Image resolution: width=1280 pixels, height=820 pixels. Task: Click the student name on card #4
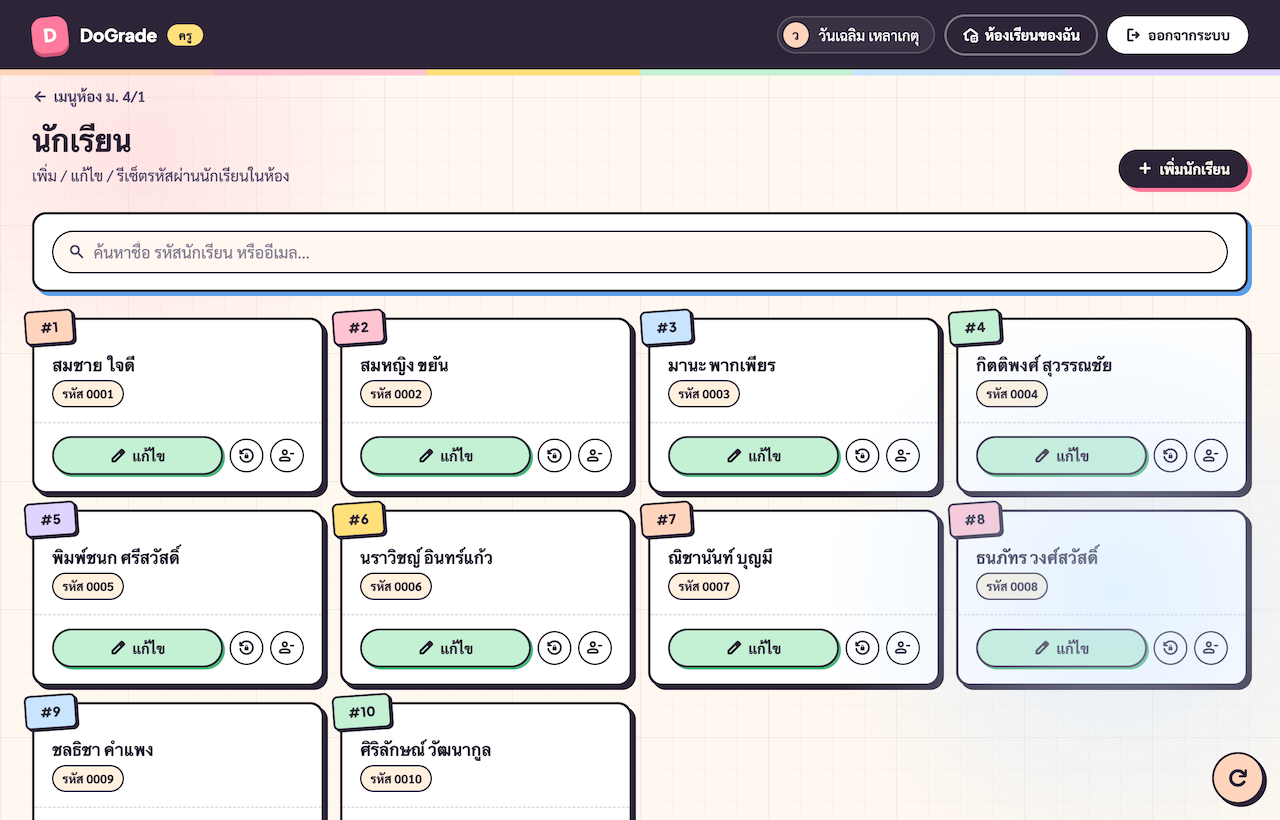1044,365
